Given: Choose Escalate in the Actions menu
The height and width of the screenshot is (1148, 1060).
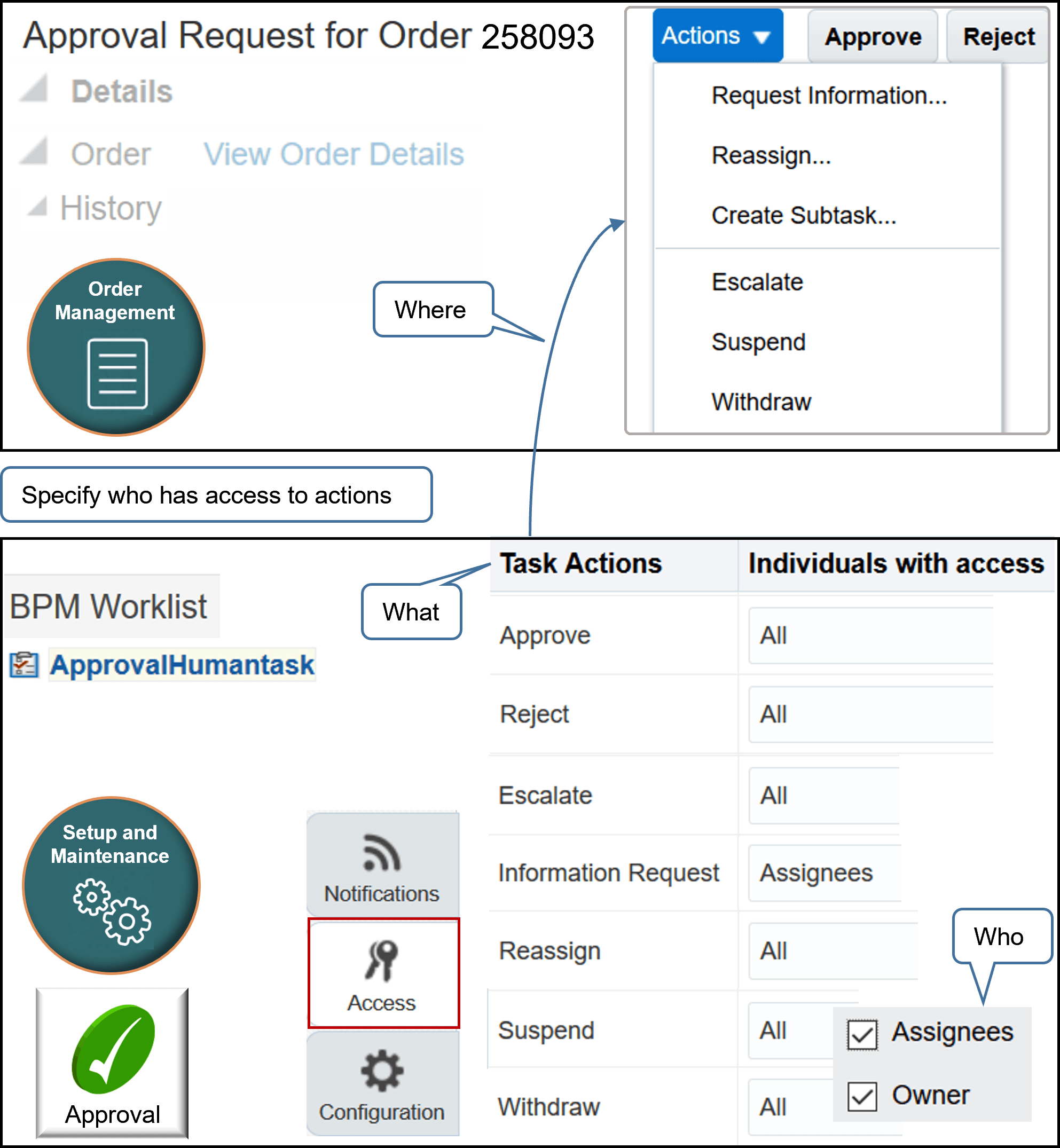Looking at the screenshot, I should (x=757, y=281).
